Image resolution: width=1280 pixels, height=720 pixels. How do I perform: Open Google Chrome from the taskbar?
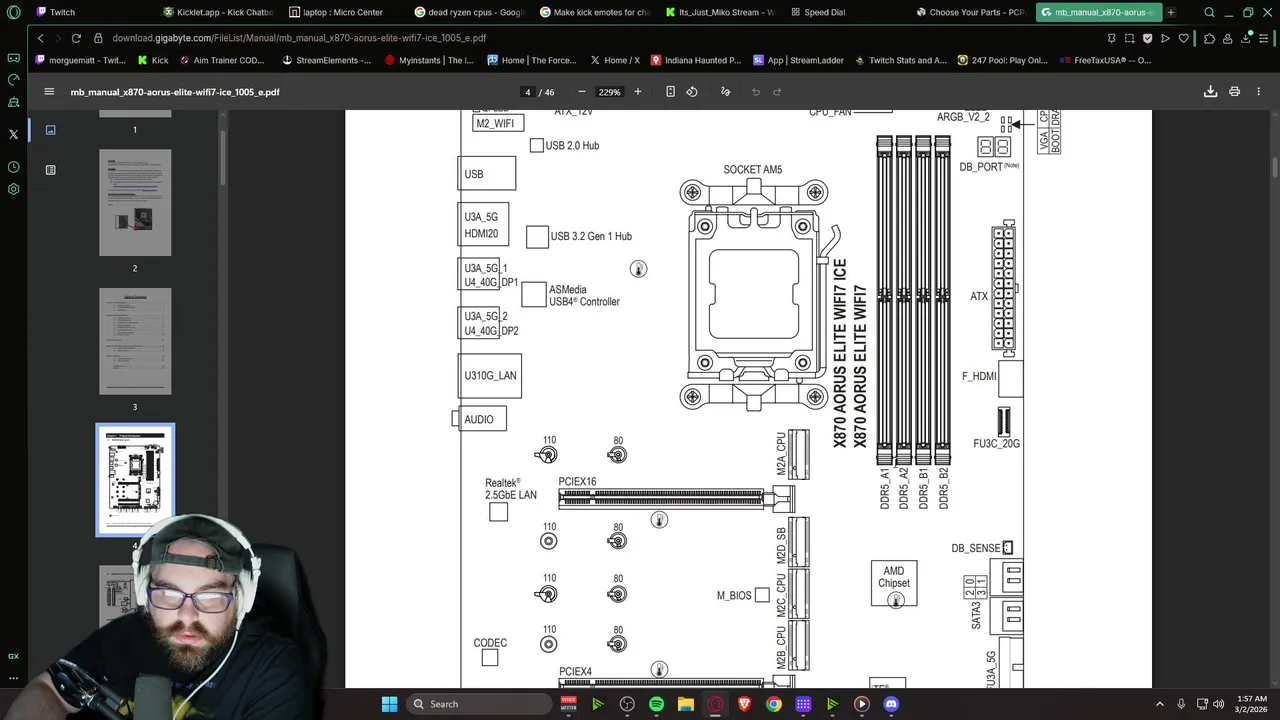[x=774, y=704]
